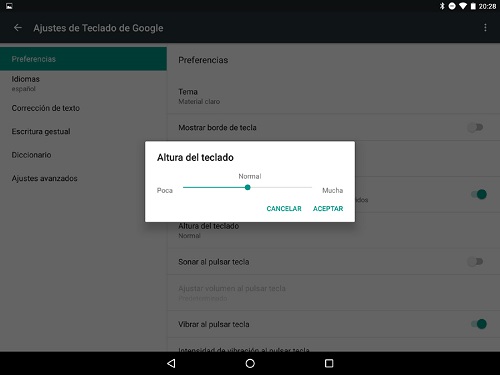
Task: Toggle the enabled switch behind the dialog
Action: tap(479, 194)
